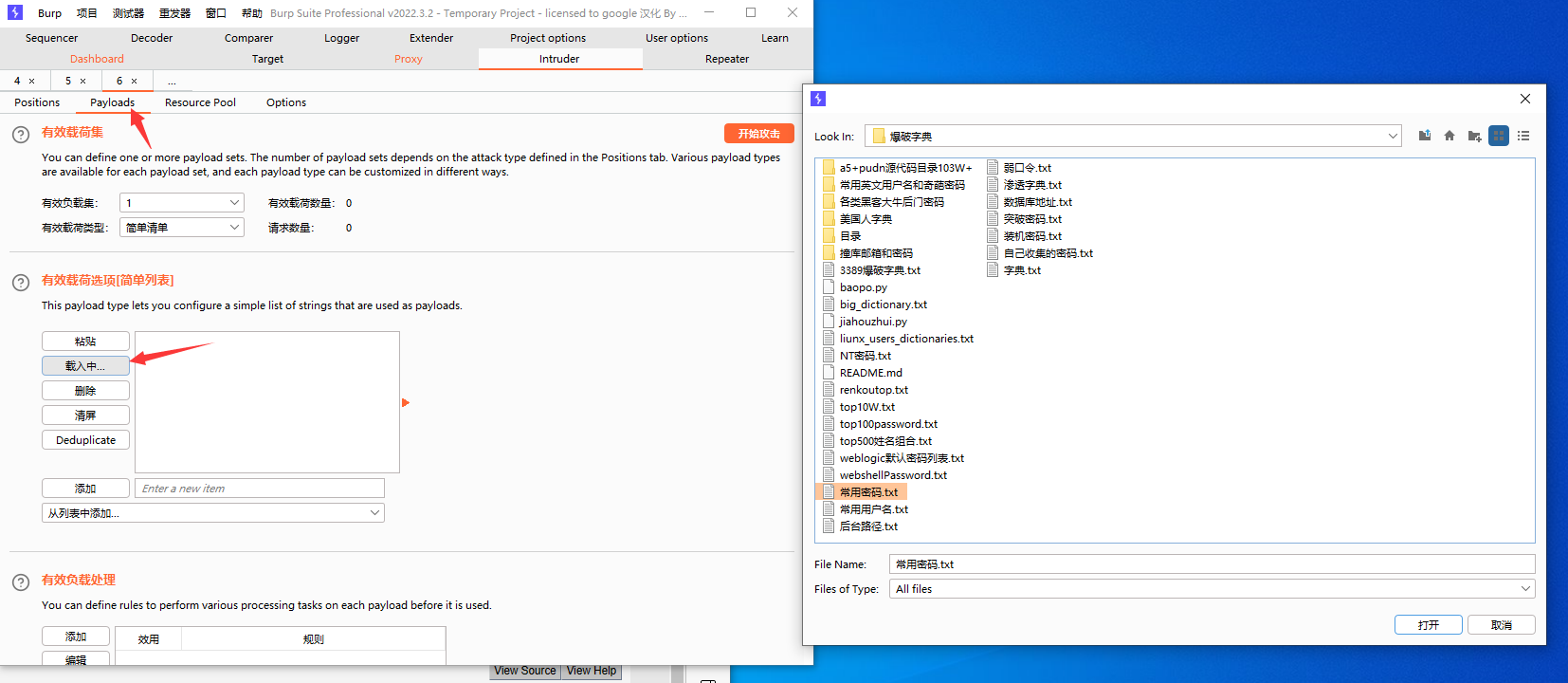
Task: Select baopo.py file icon
Action: pyautogui.click(x=829, y=287)
